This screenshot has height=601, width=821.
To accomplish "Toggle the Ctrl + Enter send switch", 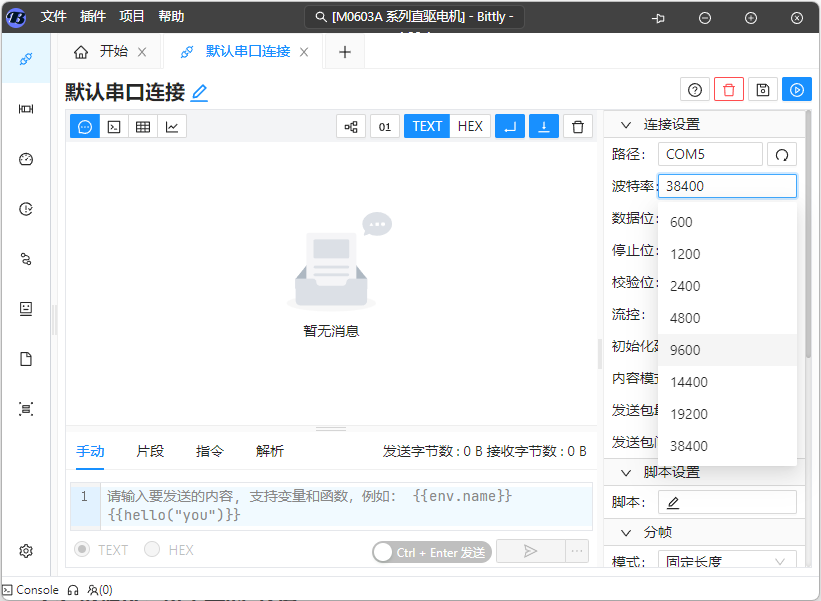I will tap(386, 552).
